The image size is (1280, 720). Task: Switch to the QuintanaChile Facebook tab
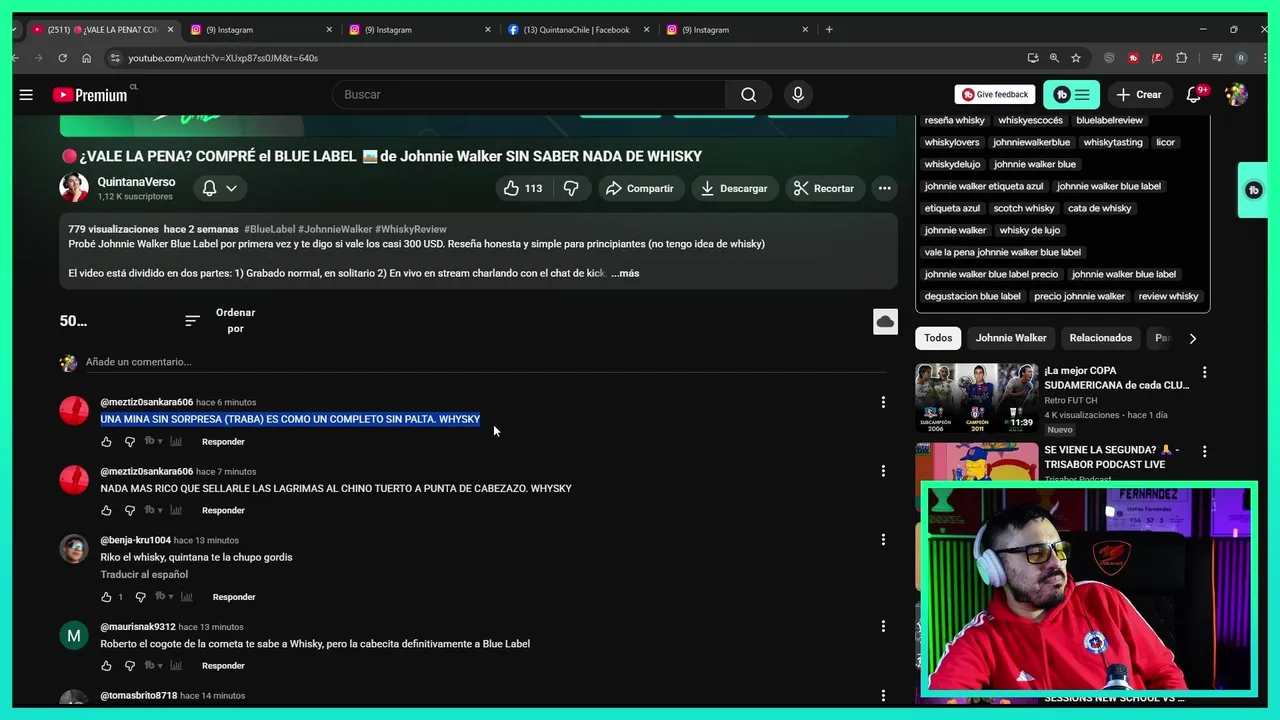tap(578, 30)
